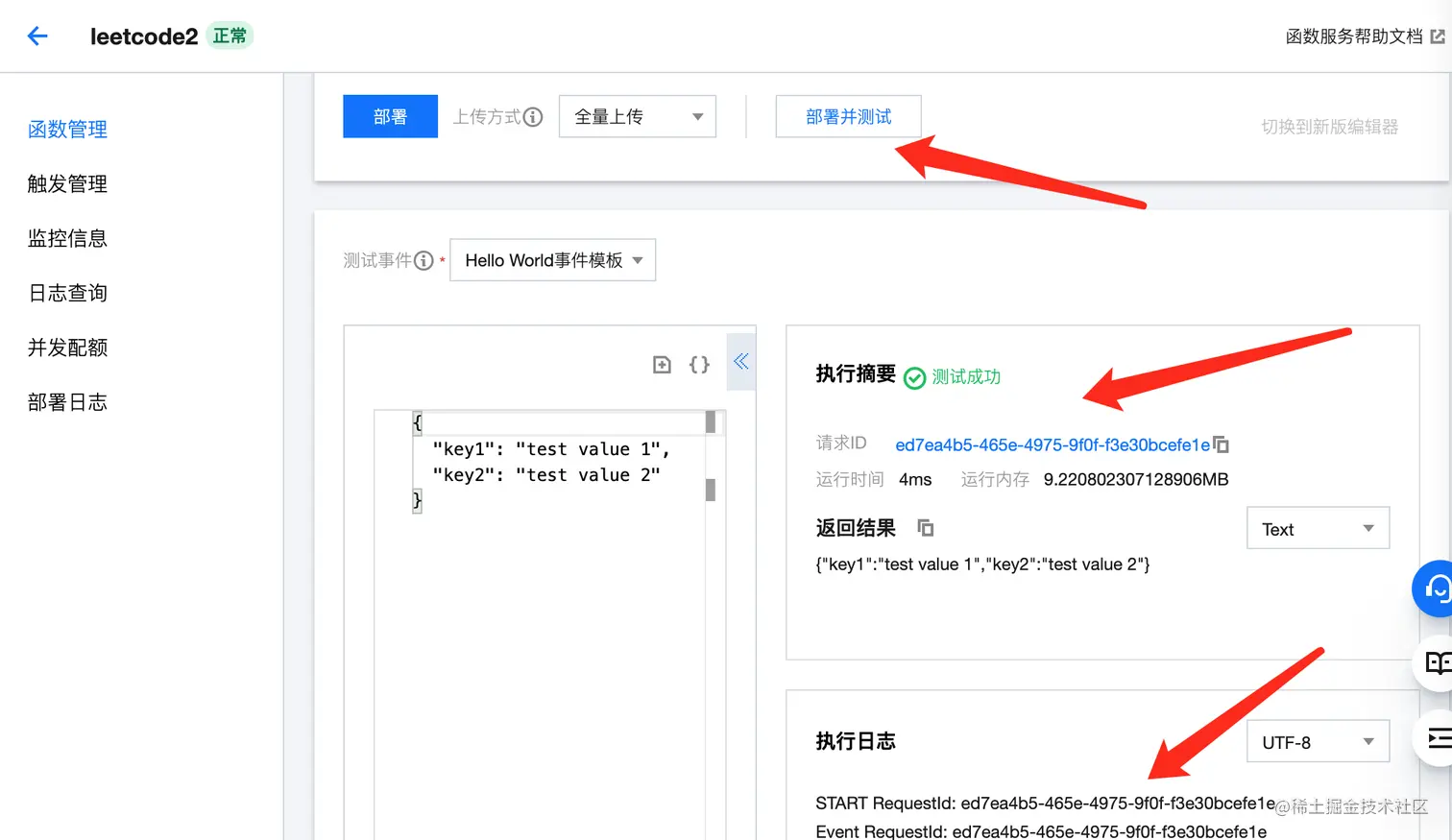Go back using the blue arrow
The width and height of the screenshot is (1452, 840).
[x=37, y=36]
